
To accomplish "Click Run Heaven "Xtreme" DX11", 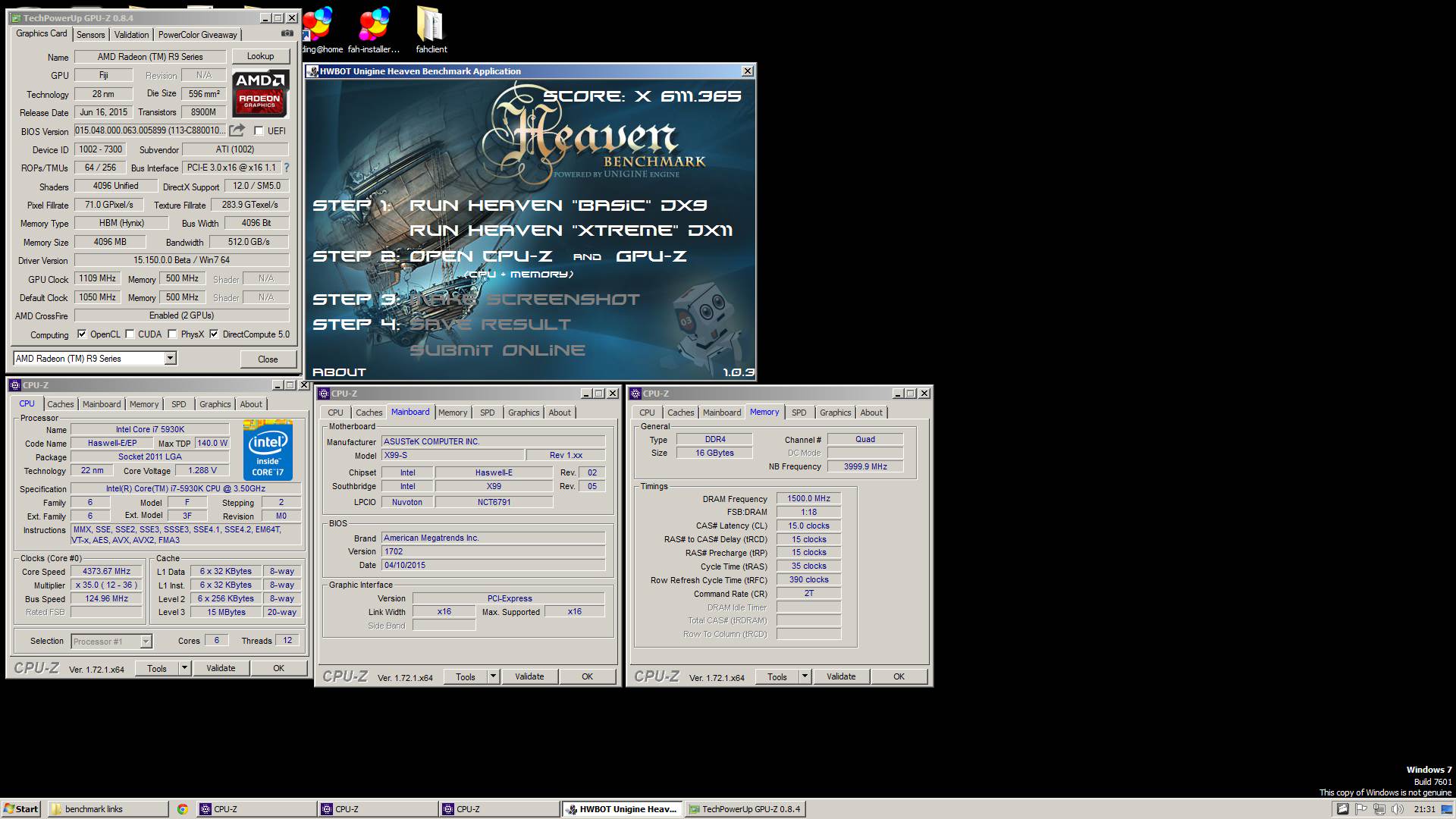I will (571, 231).
